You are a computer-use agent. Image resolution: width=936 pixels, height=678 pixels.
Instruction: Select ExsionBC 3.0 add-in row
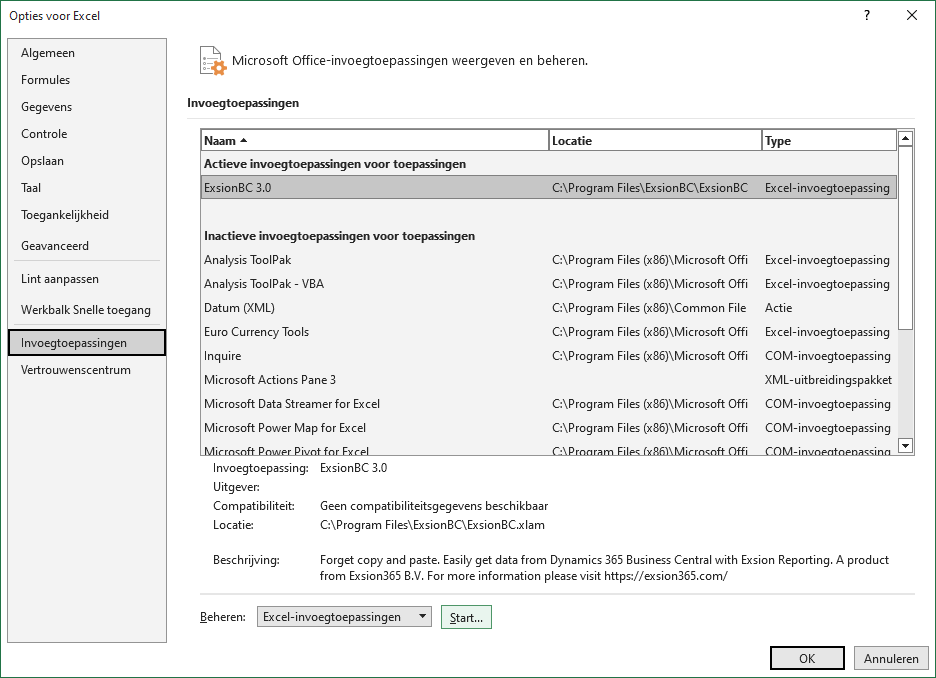(549, 187)
